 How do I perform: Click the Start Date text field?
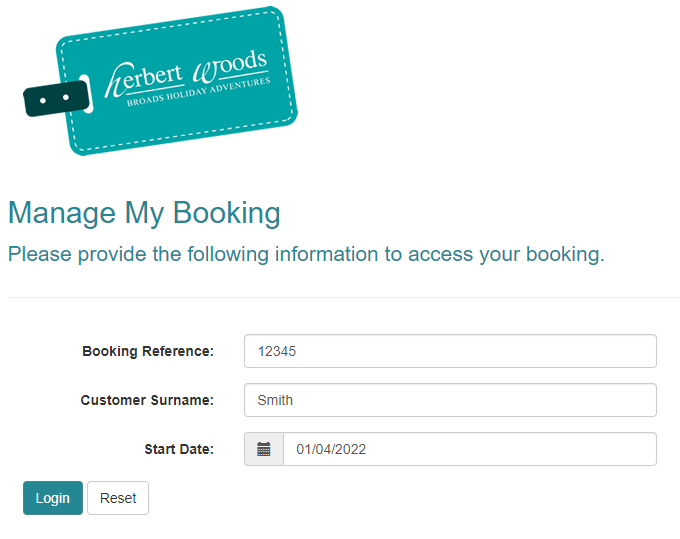click(x=470, y=449)
